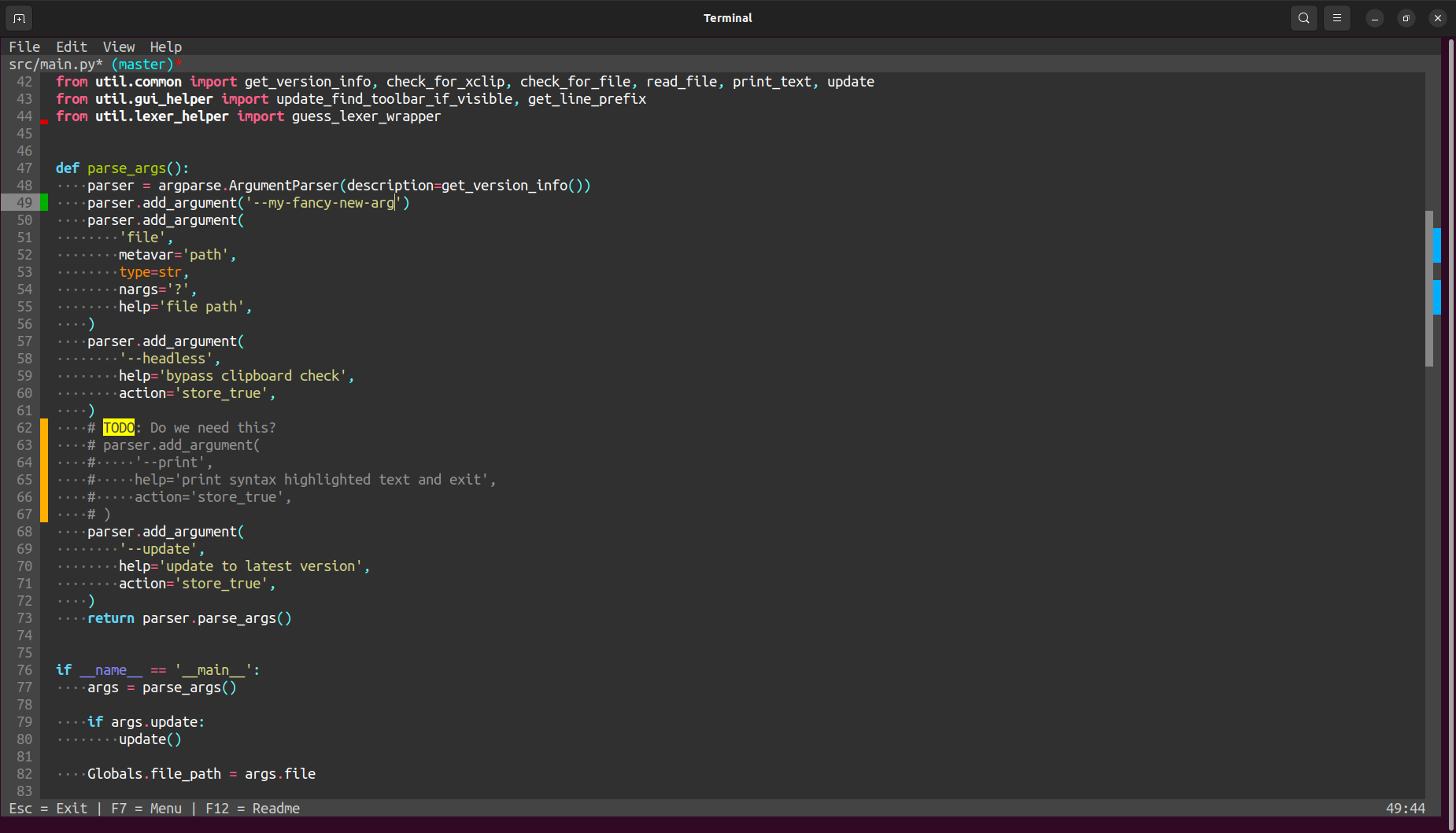Click the red deletion marker at line 44
This screenshot has width=1456, height=833.
click(44, 121)
